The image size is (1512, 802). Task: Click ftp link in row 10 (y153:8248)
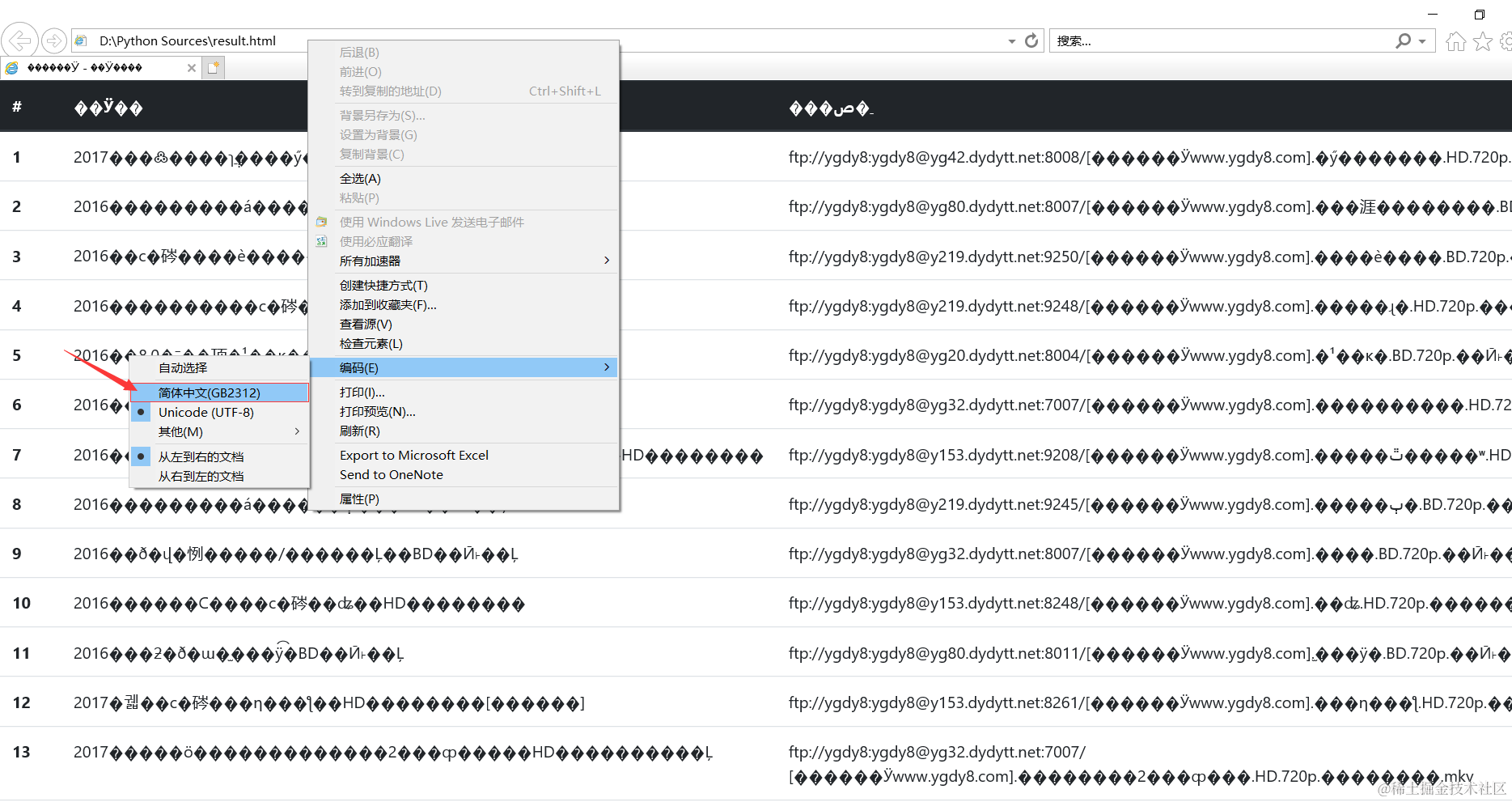1150,603
